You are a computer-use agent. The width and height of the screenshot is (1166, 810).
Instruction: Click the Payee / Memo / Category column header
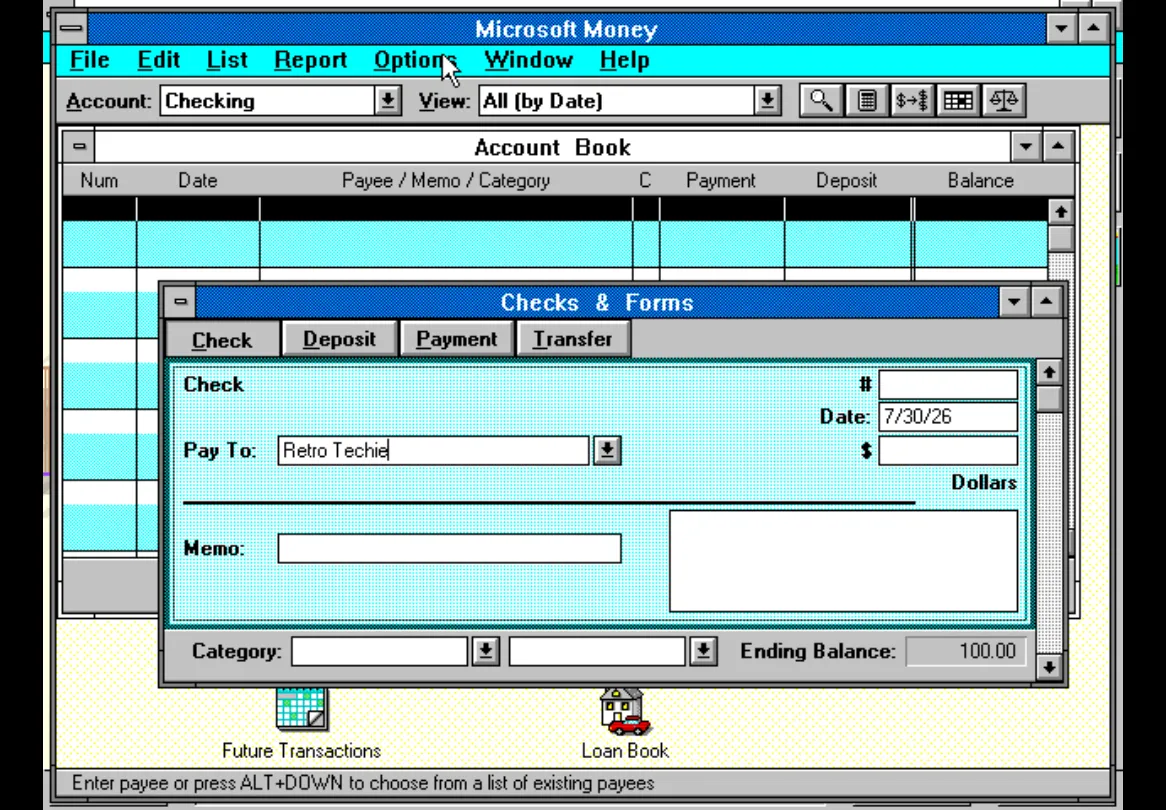pos(445,181)
